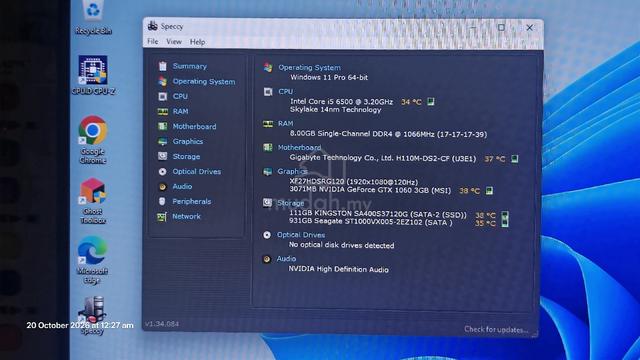
Task: Select Motherboard in the sidebar
Action: (x=194, y=127)
